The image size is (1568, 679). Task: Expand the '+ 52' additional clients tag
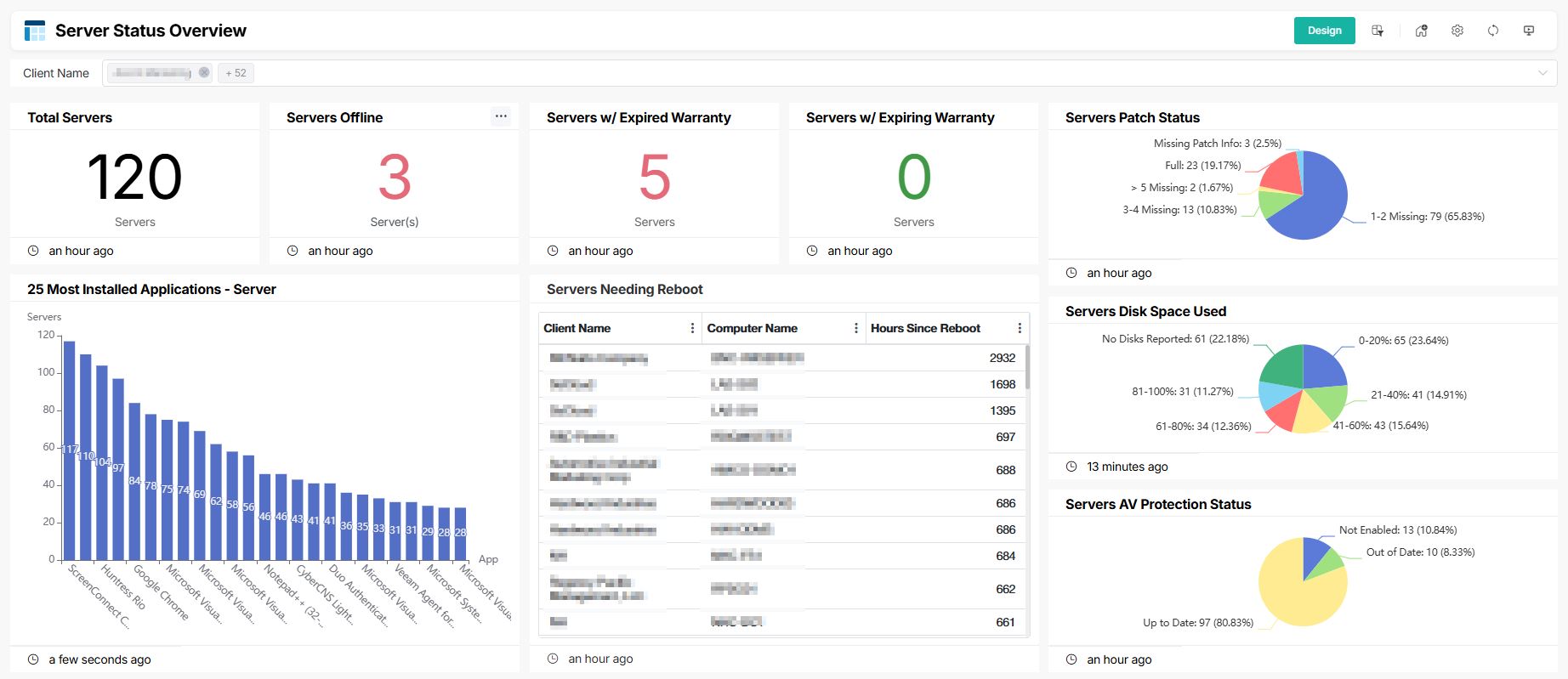236,73
